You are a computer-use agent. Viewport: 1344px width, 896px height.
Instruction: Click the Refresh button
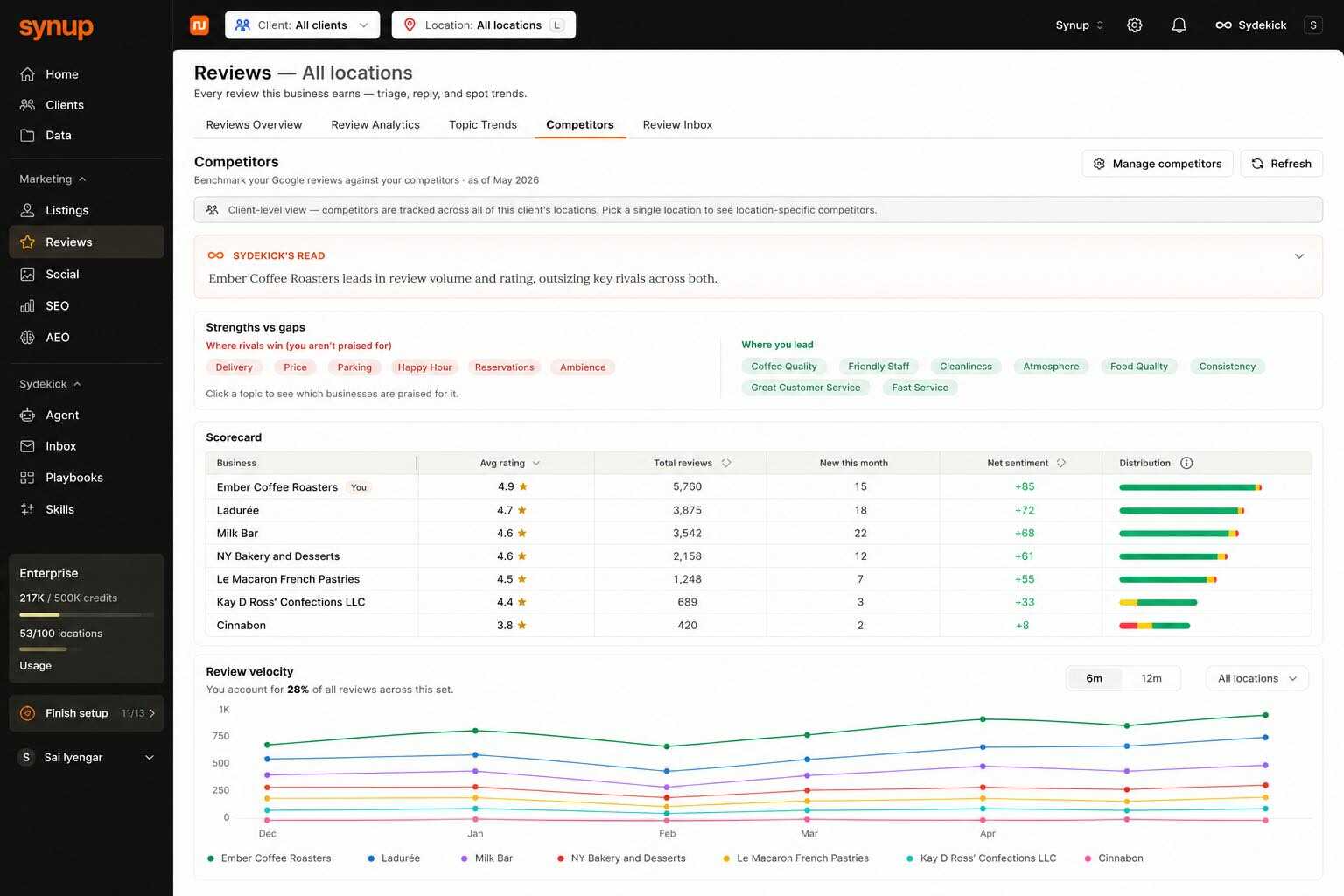(x=1281, y=164)
